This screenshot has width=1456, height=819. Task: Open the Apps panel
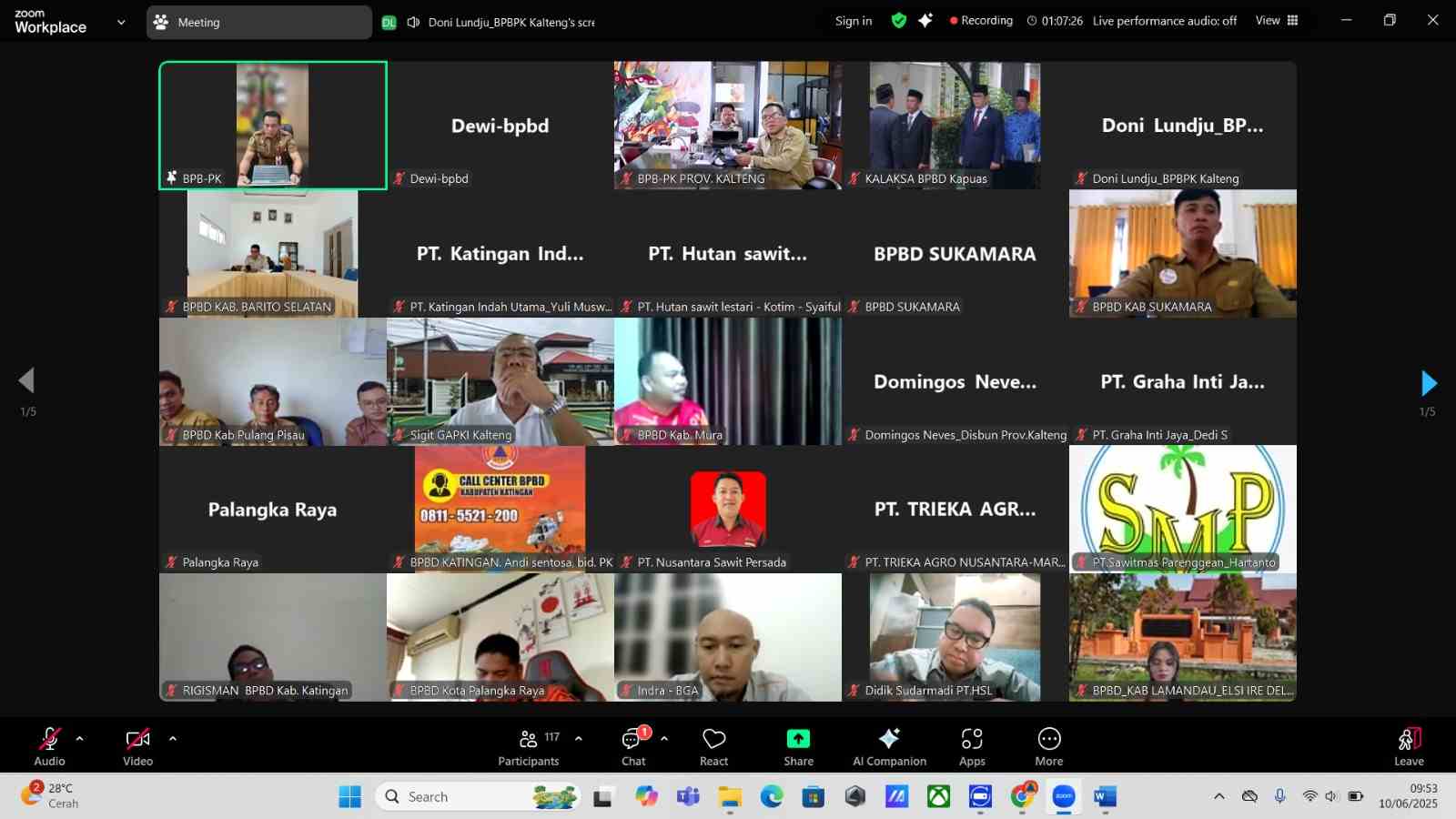[972, 746]
